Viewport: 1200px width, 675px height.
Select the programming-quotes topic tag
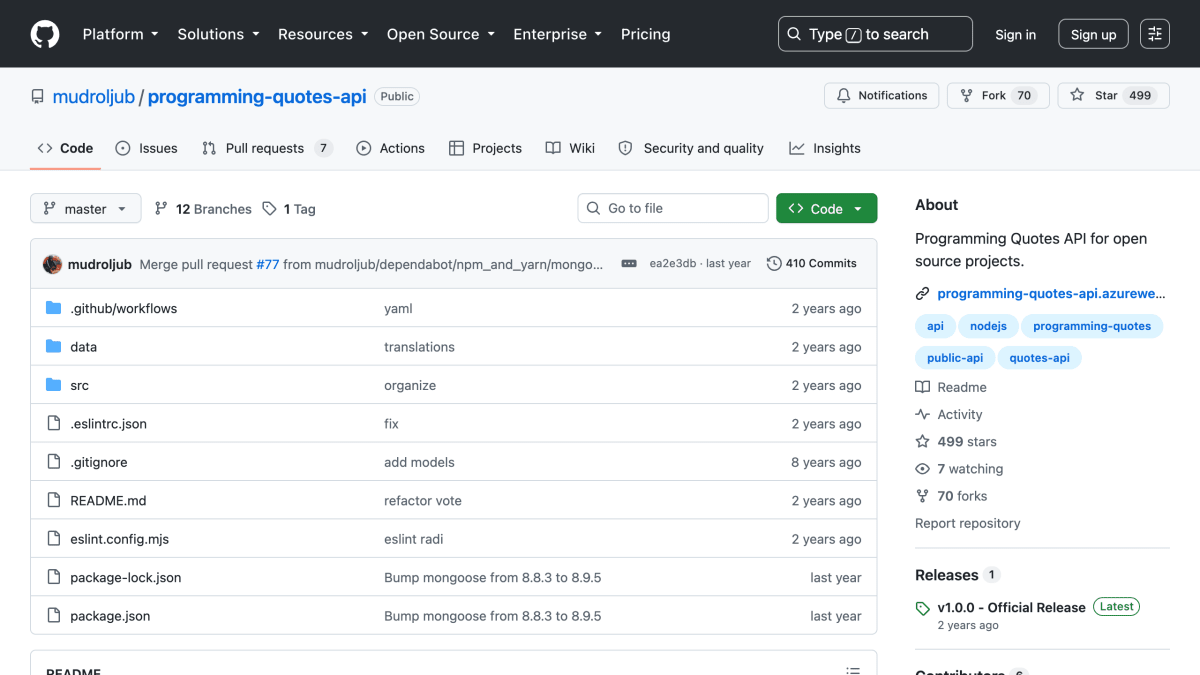click(x=1092, y=326)
